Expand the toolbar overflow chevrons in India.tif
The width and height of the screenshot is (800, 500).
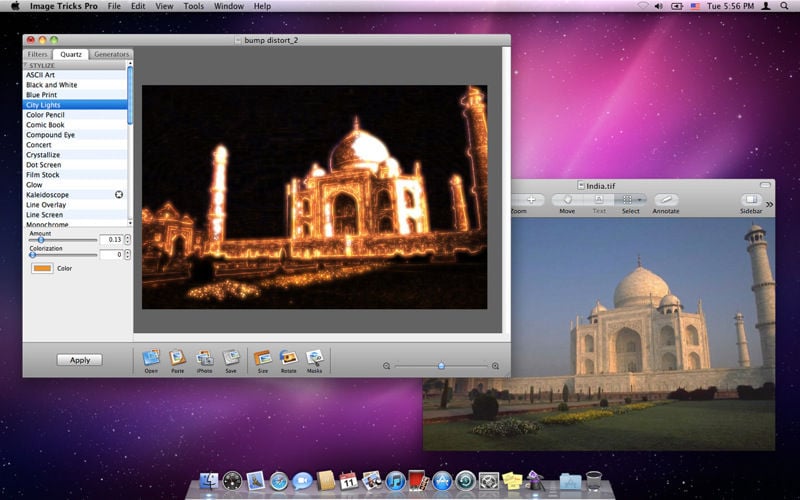pos(769,204)
